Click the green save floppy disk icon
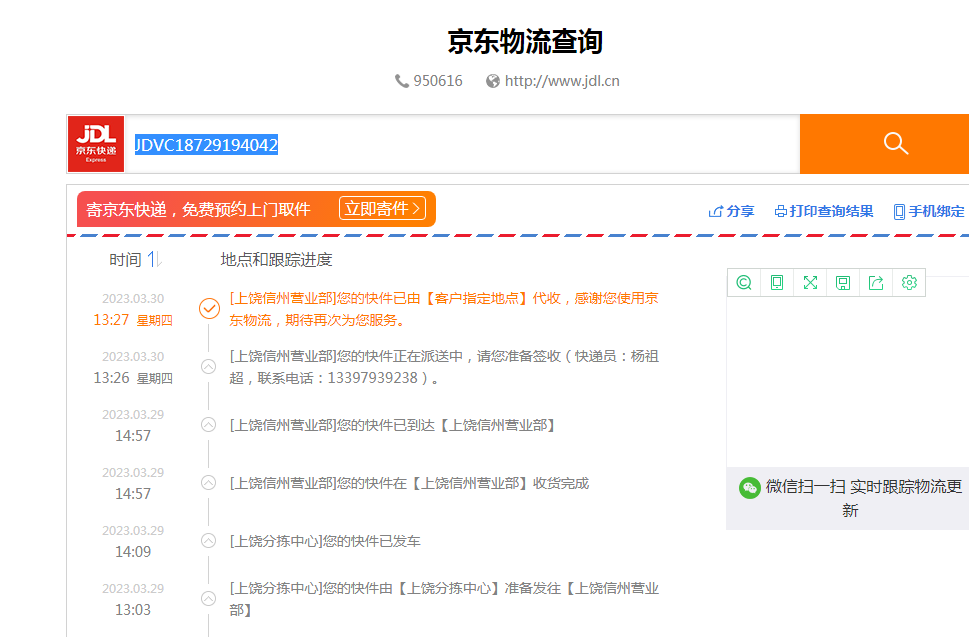969x637 pixels. pos(843,282)
